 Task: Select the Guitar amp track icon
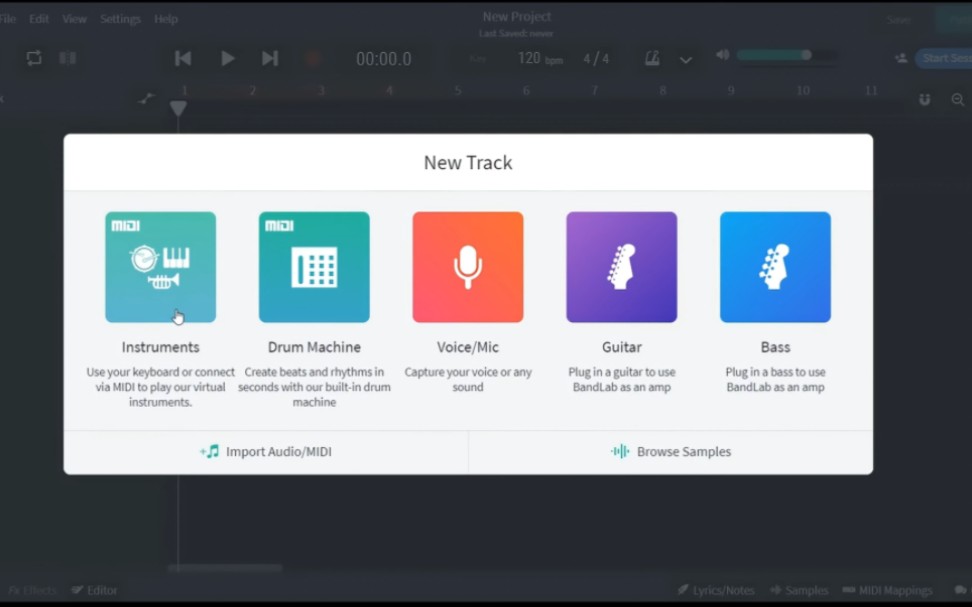coord(621,266)
